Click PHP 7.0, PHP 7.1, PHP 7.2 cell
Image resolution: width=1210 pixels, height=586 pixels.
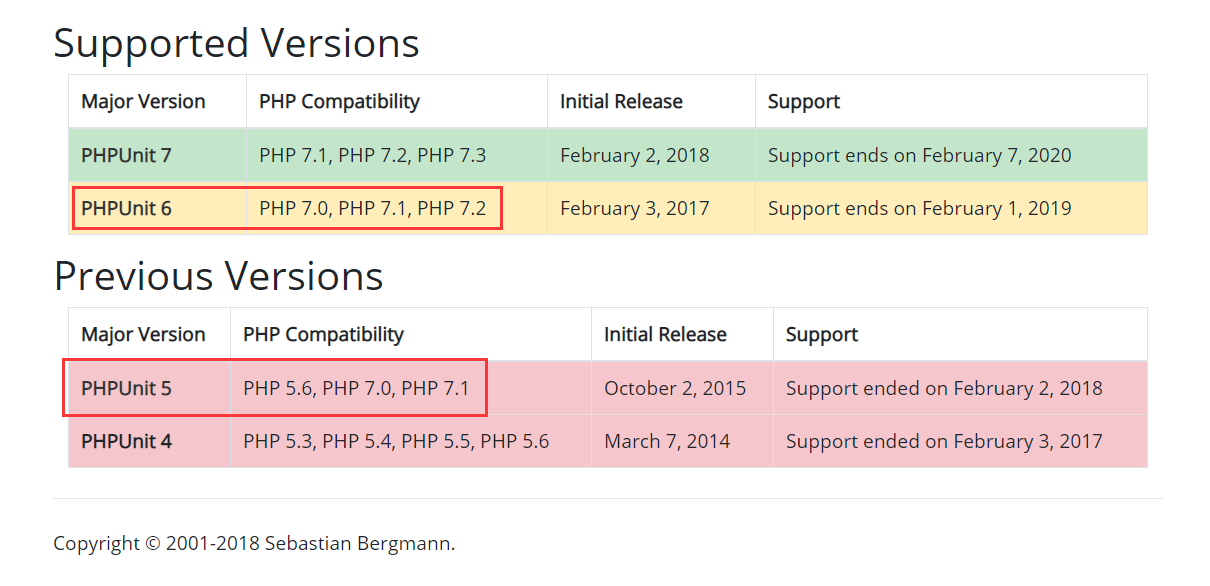[x=372, y=208]
